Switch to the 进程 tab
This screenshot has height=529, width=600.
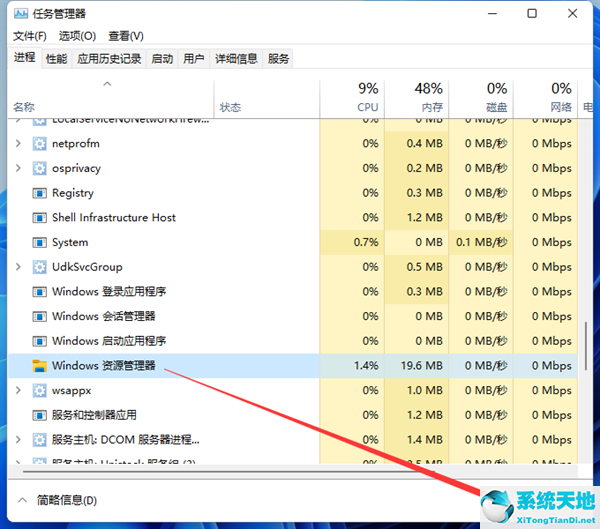(25, 58)
